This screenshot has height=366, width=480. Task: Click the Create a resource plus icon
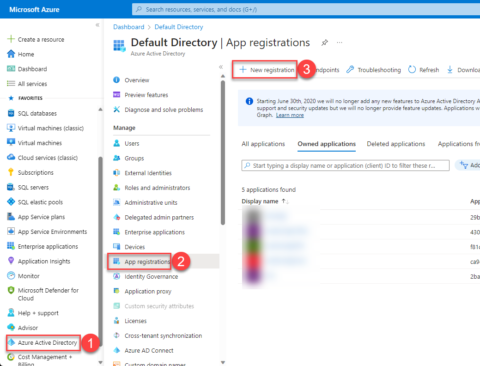point(11,39)
